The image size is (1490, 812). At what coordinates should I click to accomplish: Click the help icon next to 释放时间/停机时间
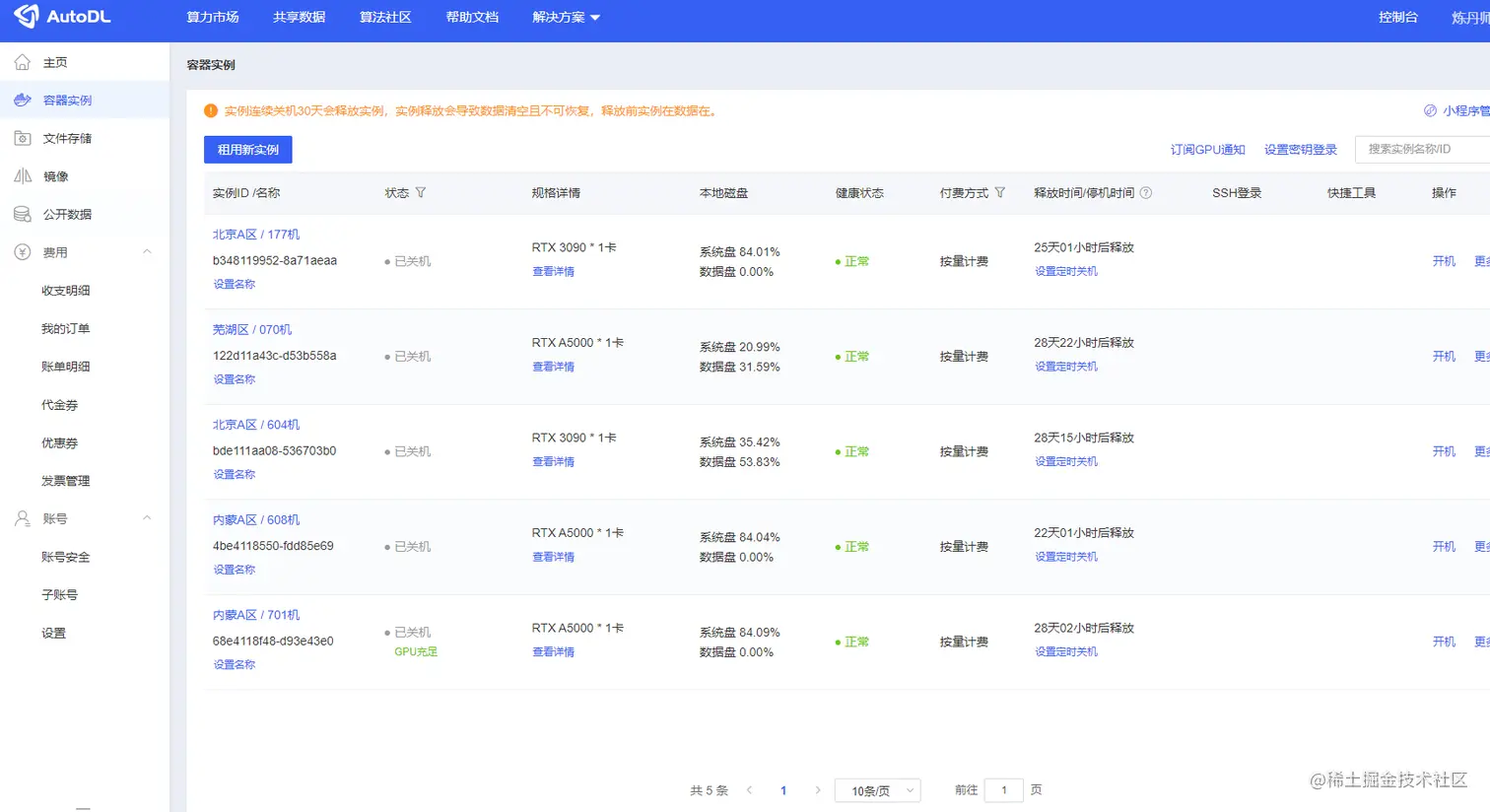(1146, 193)
